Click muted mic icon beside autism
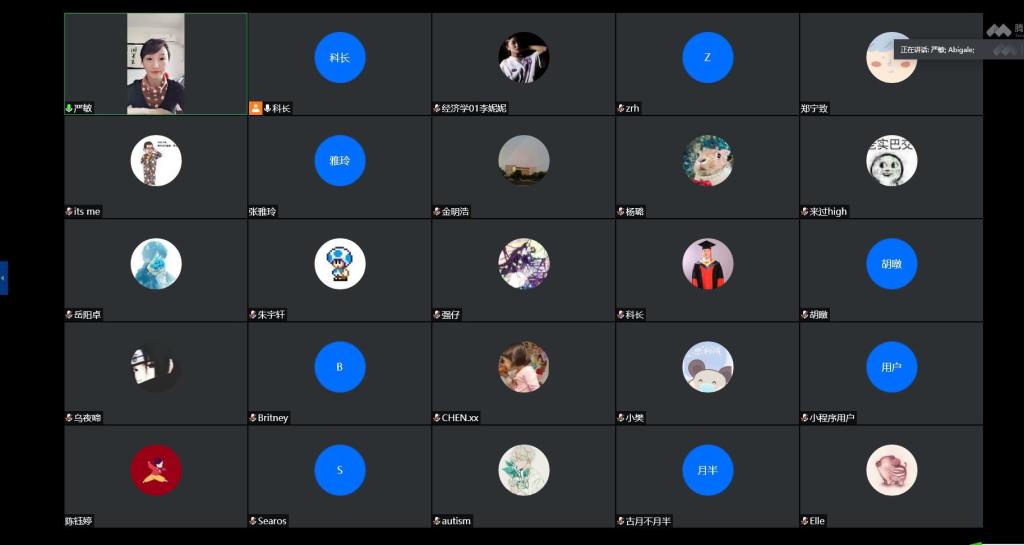Image resolution: width=1024 pixels, height=545 pixels. pos(437,521)
